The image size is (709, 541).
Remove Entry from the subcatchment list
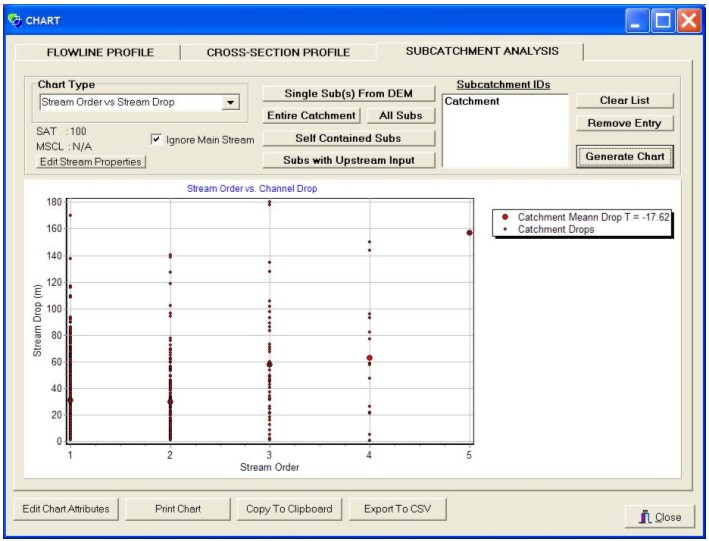pos(624,123)
